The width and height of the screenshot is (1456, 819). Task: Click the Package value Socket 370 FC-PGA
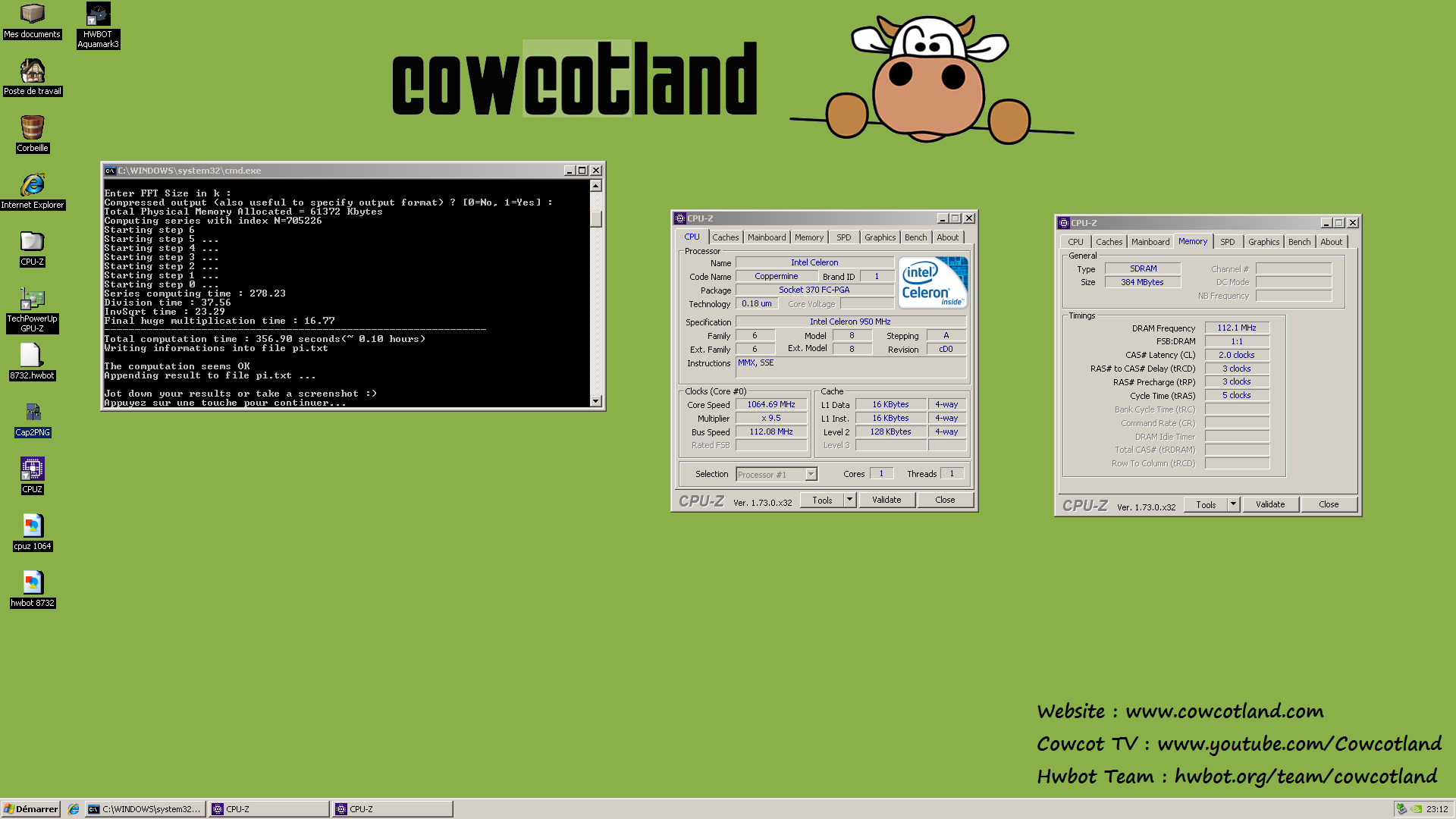click(x=814, y=290)
